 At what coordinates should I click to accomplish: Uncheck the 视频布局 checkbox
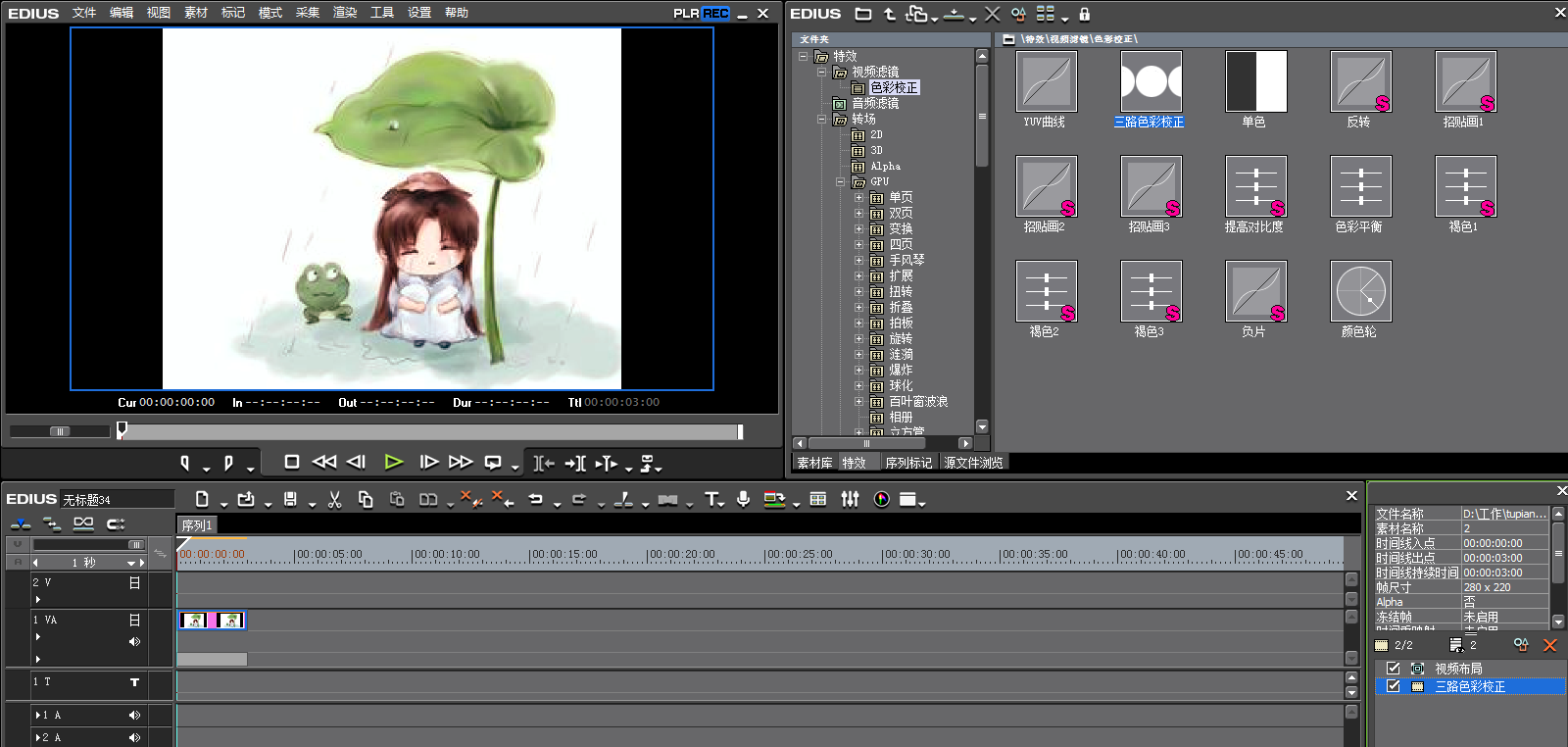click(x=1393, y=669)
